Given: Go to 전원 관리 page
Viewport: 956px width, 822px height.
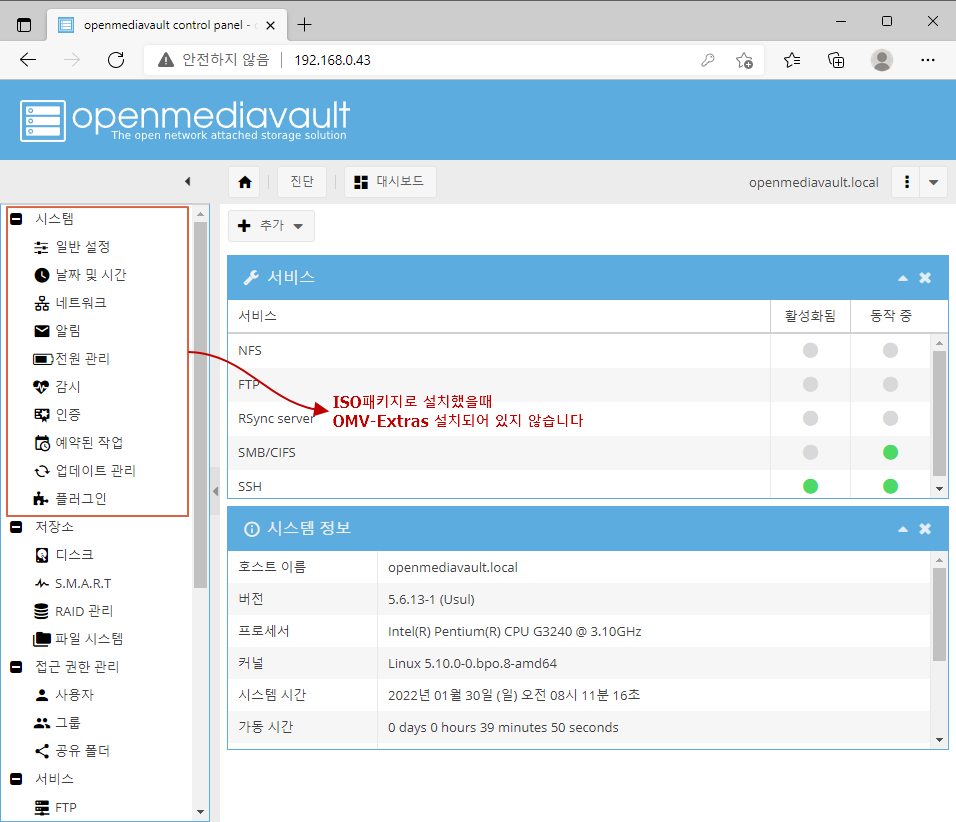Looking at the screenshot, I should 71,359.
